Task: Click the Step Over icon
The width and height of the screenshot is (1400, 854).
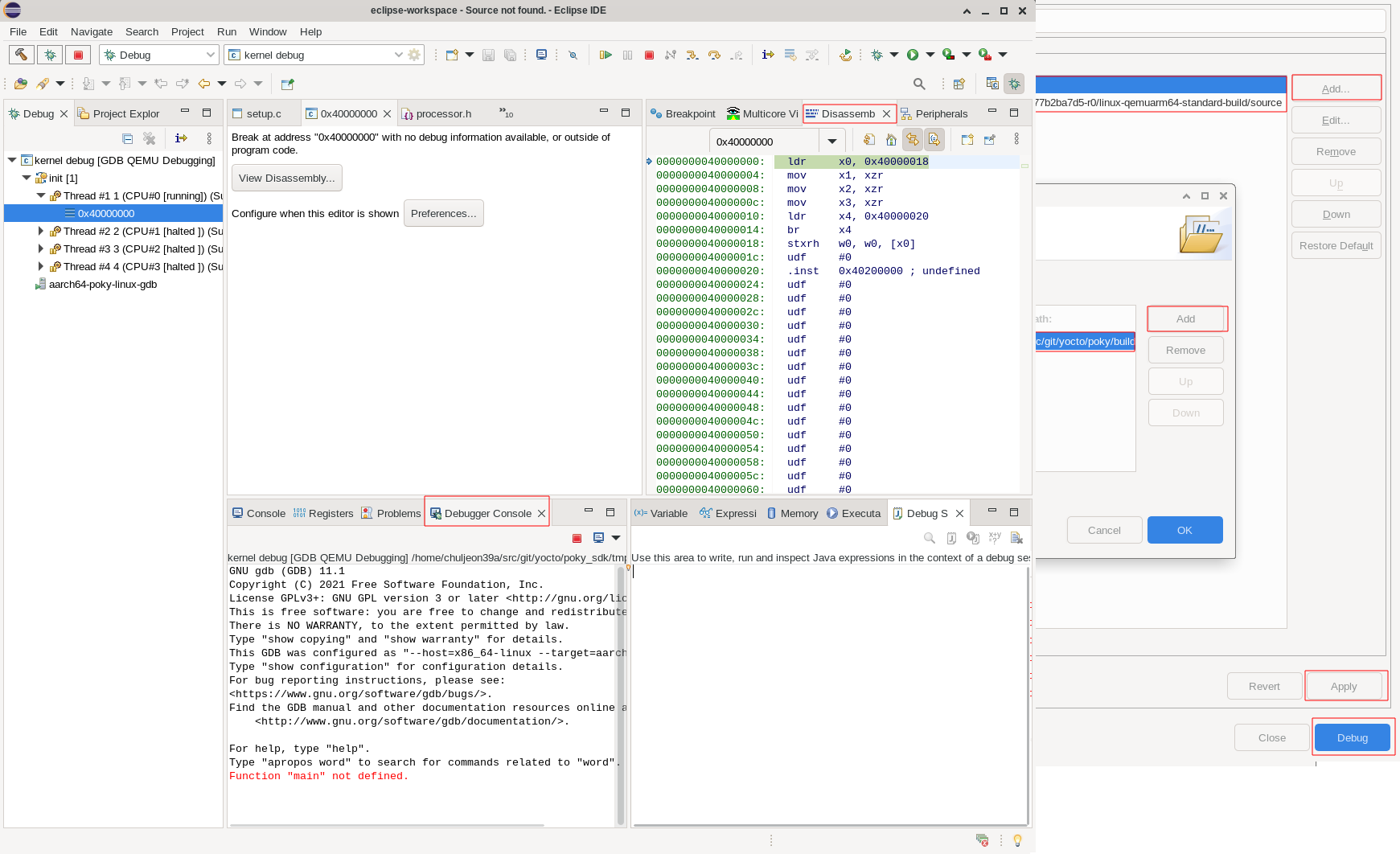Action: [714, 55]
